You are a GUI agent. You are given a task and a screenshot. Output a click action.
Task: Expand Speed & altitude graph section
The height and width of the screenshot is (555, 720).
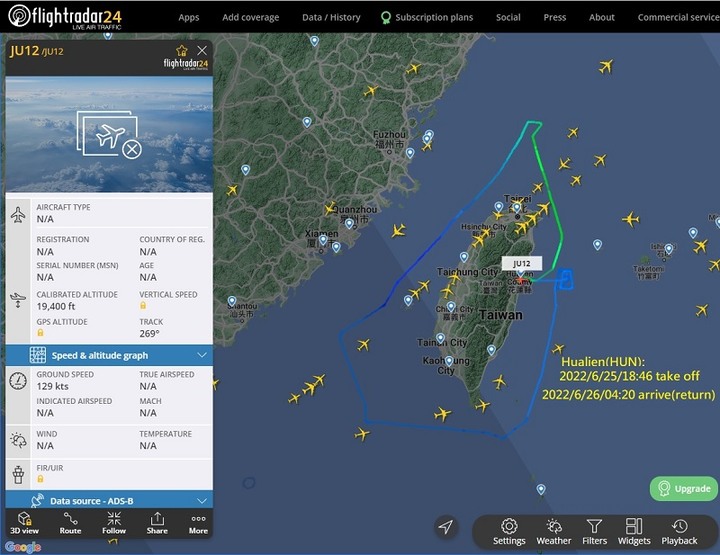[x=109, y=355]
